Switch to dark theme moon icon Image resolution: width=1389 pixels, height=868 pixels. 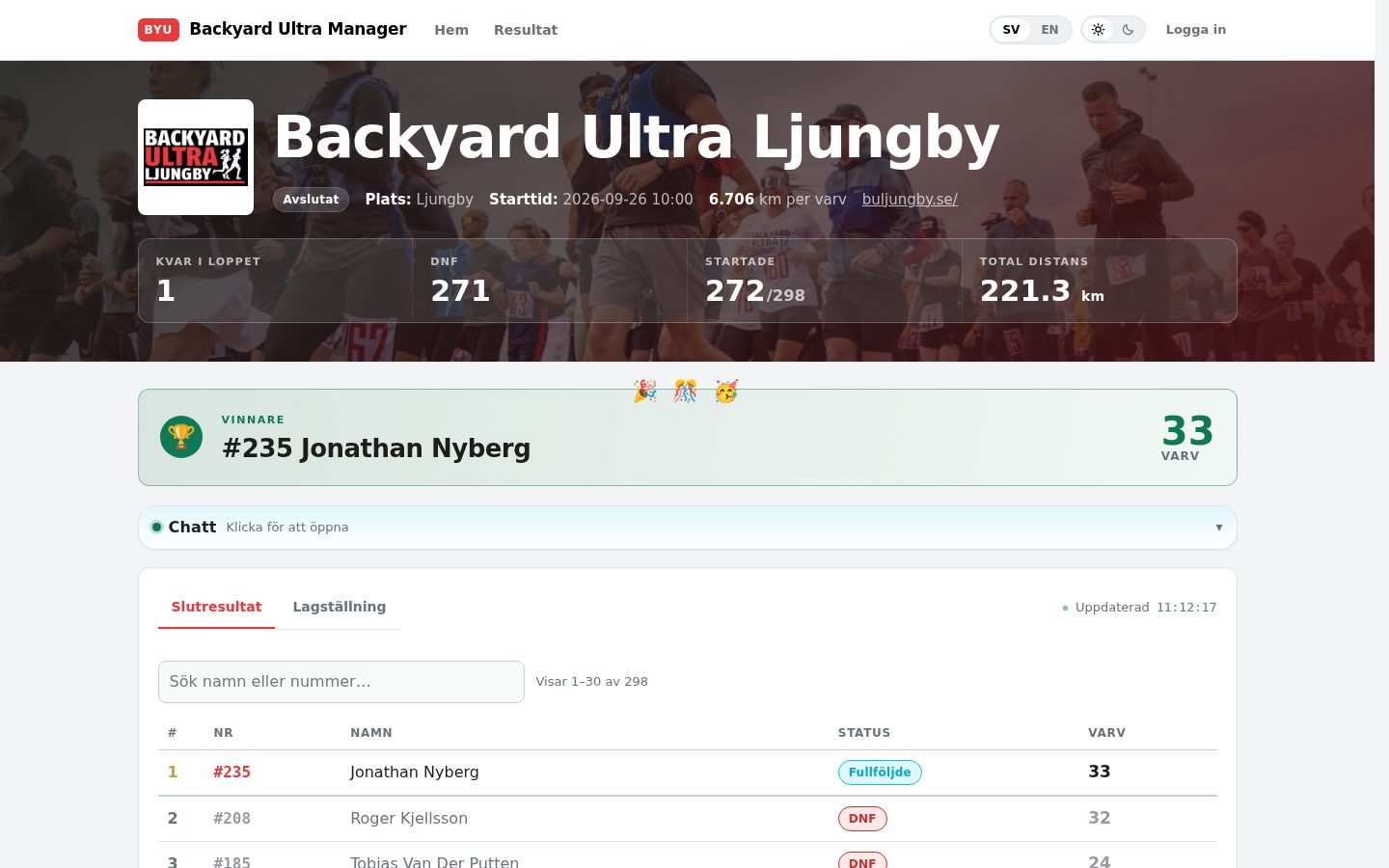(x=1128, y=30)
